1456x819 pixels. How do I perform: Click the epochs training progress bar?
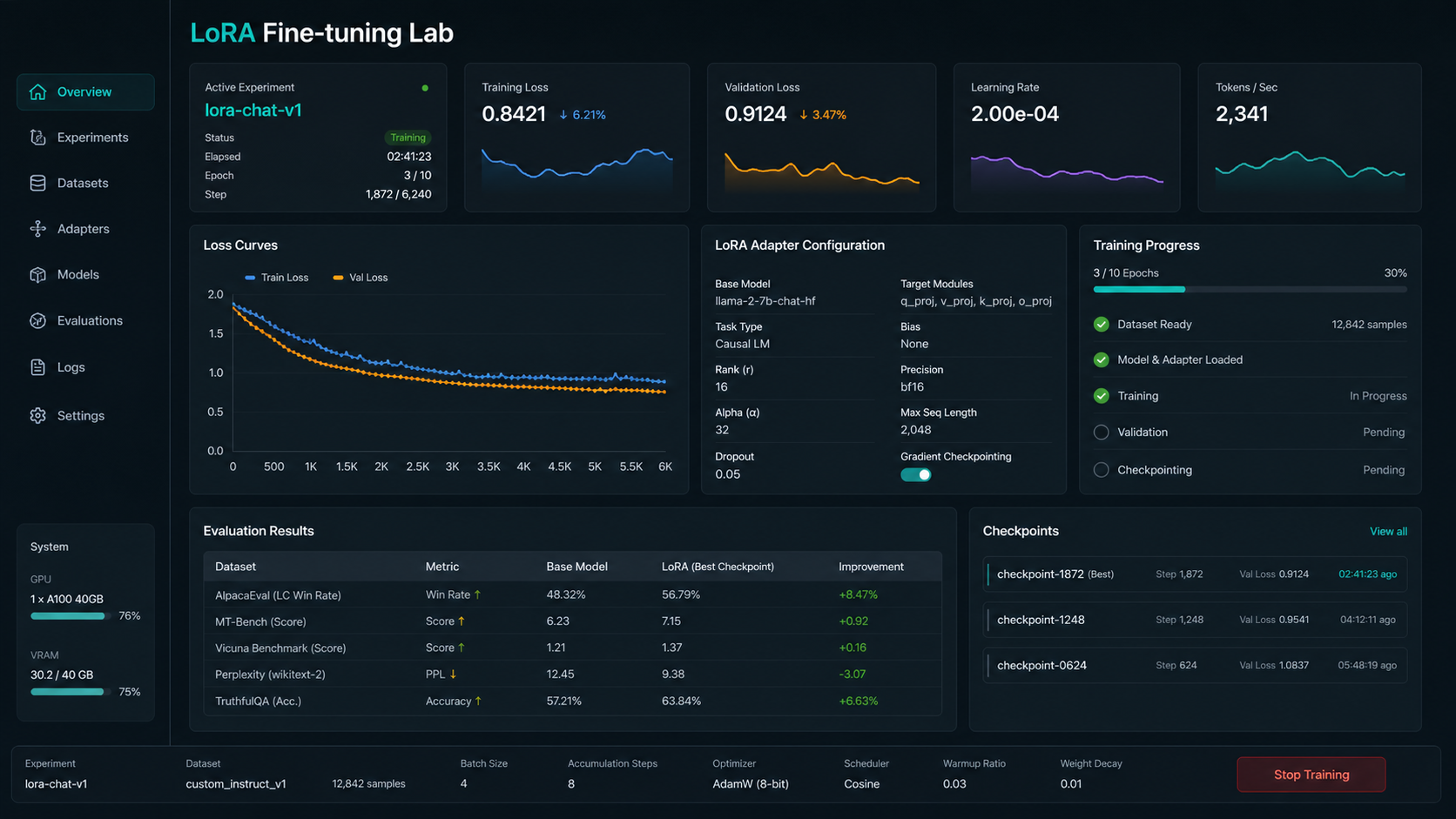(x=1250, y=289)
